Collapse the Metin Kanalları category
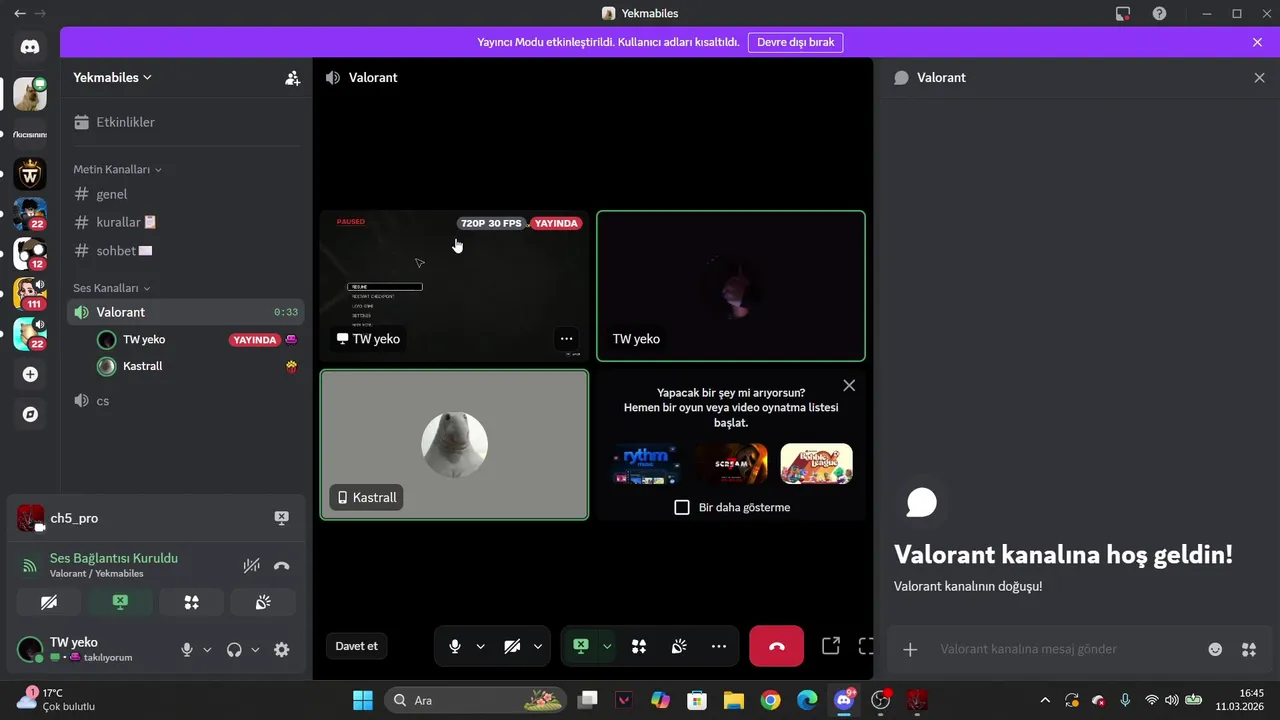 [x=117, y=170]
